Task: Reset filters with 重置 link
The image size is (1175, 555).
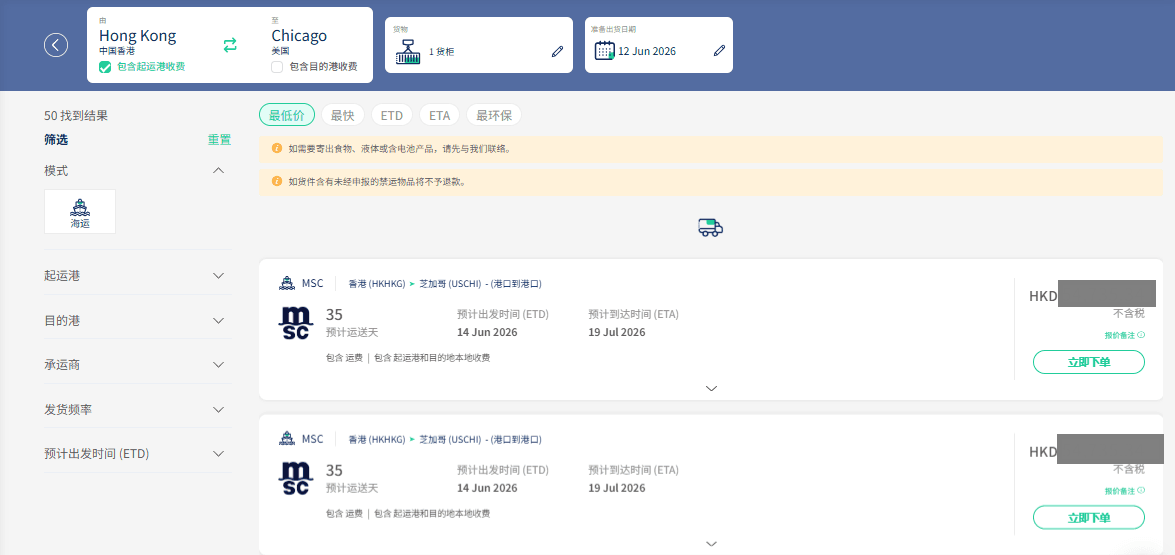Action: pos(220,140)
